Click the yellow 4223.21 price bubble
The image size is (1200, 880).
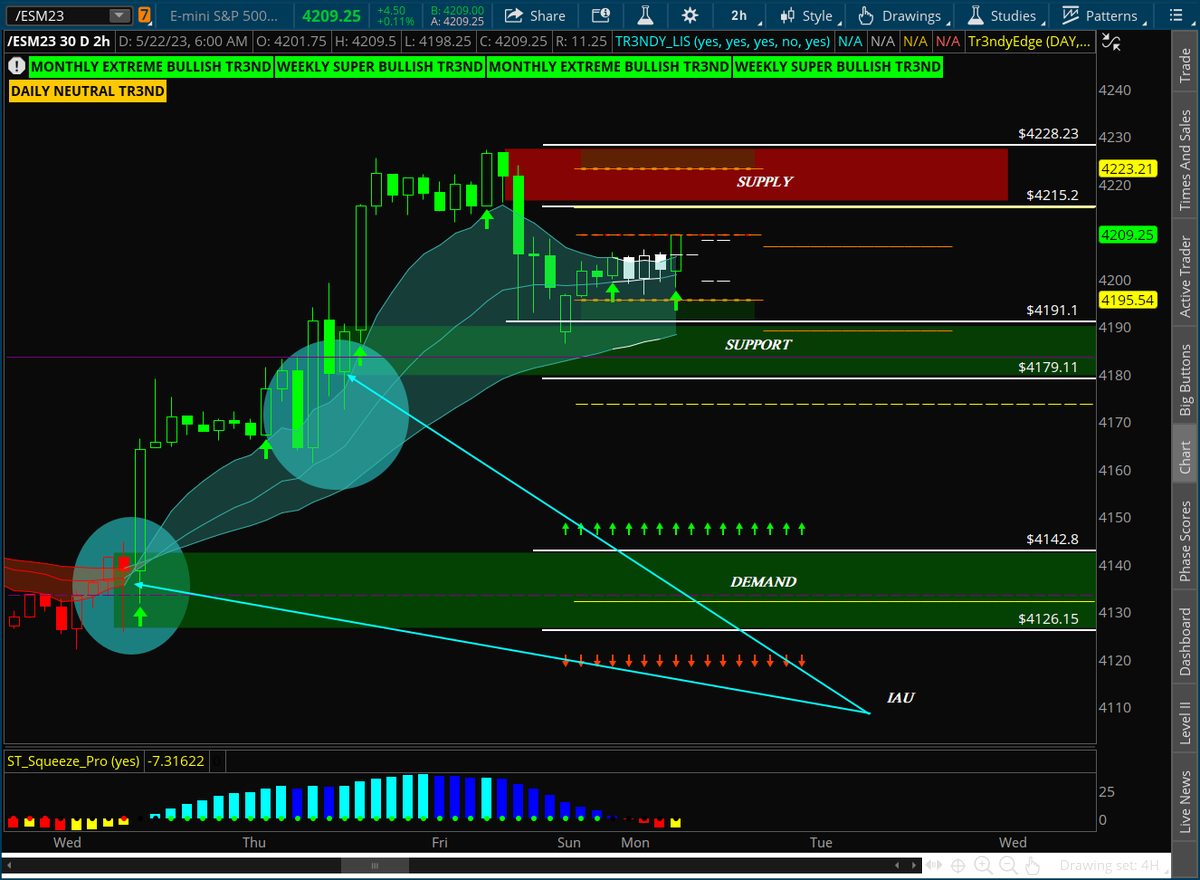pos(1127,169)
